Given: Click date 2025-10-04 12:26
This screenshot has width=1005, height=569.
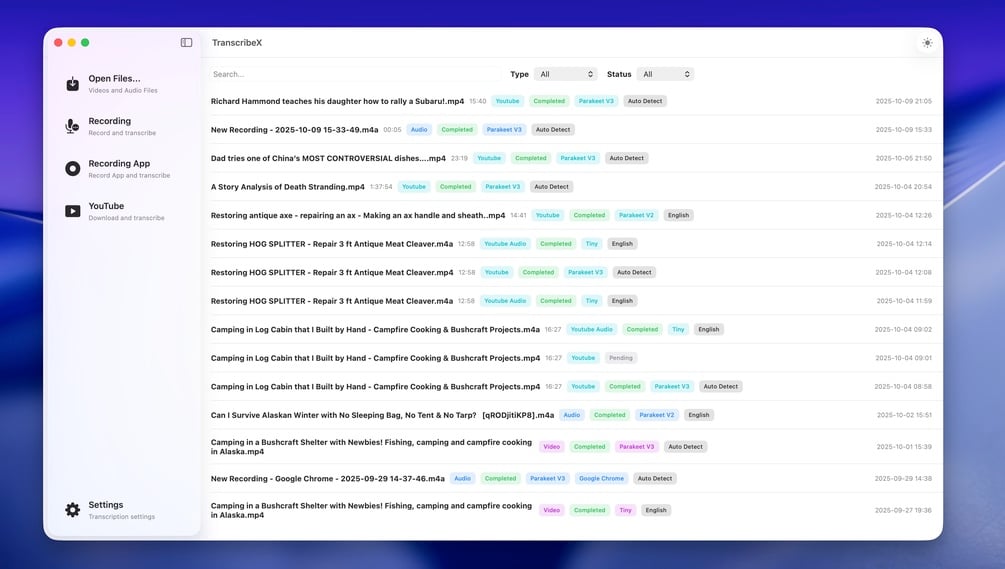Looking at the screenshot, I should (904, 215).
